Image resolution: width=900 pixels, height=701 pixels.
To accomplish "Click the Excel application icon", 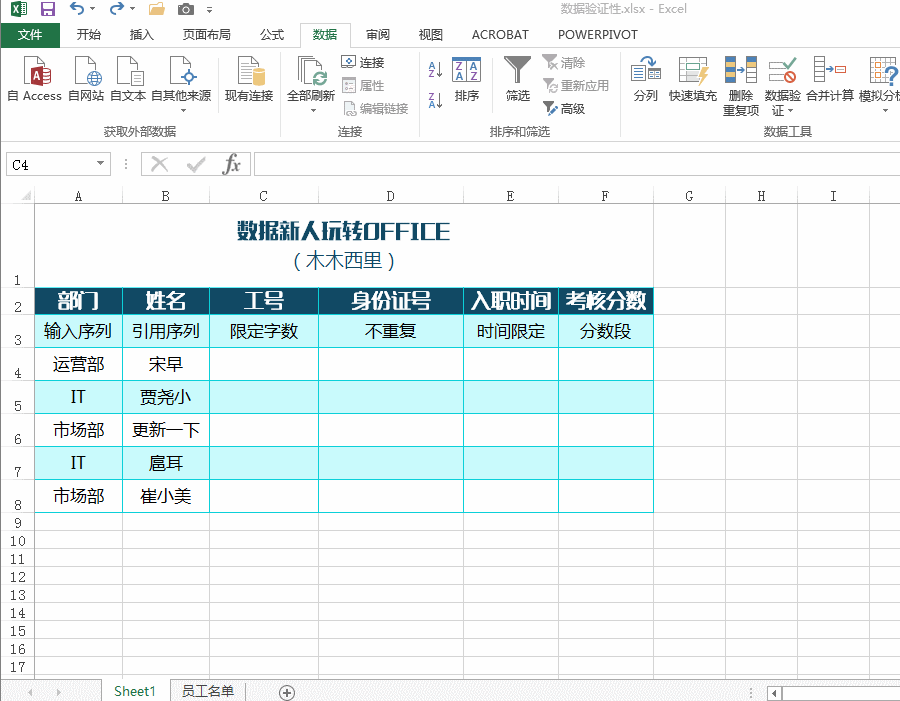I will coord(18,9).
